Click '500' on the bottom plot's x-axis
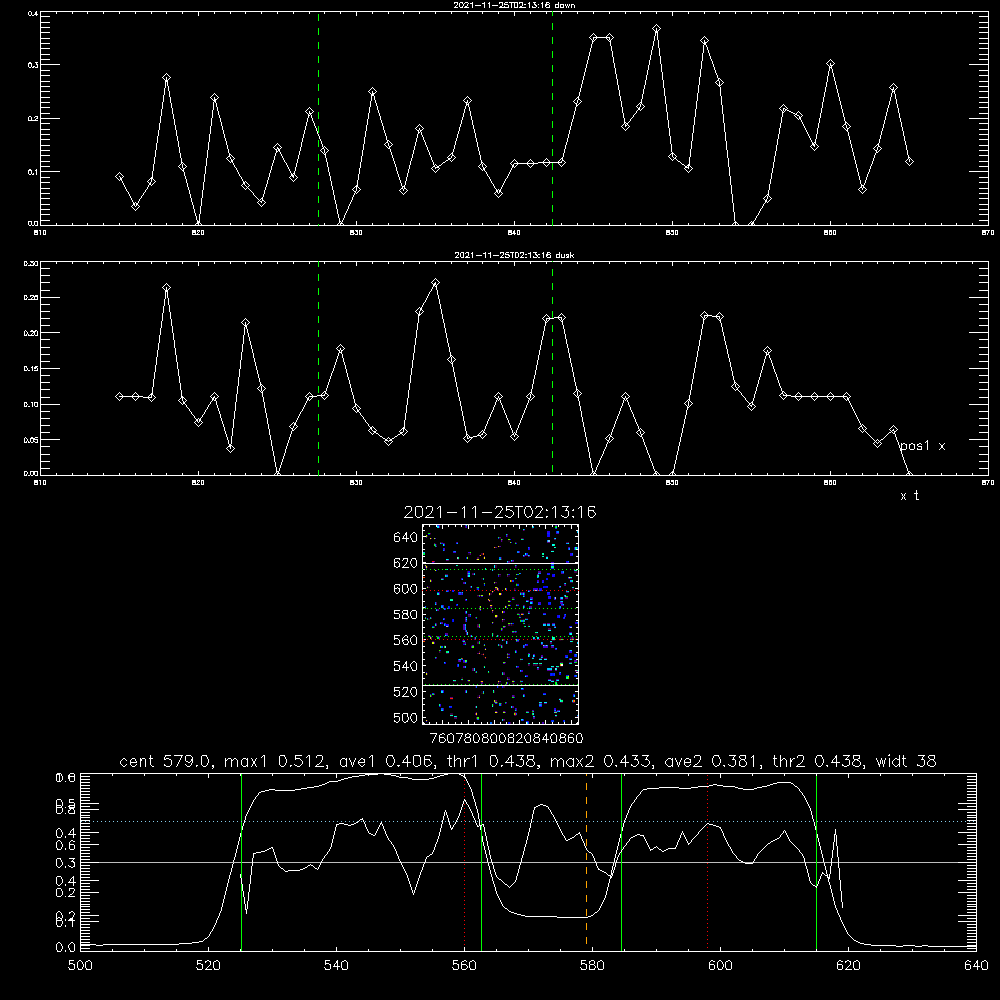The width and height of the screenshot is (1000, 1000). coord(80,966)
